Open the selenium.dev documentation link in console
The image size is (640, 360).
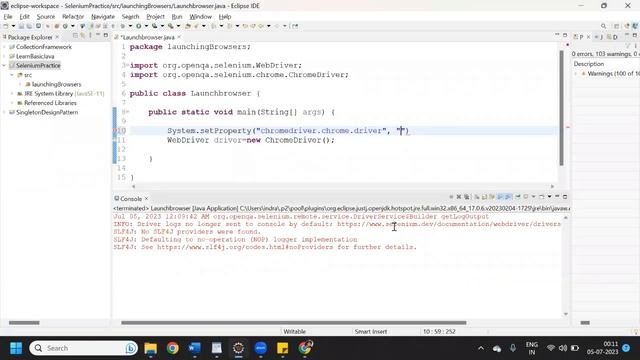449,224
